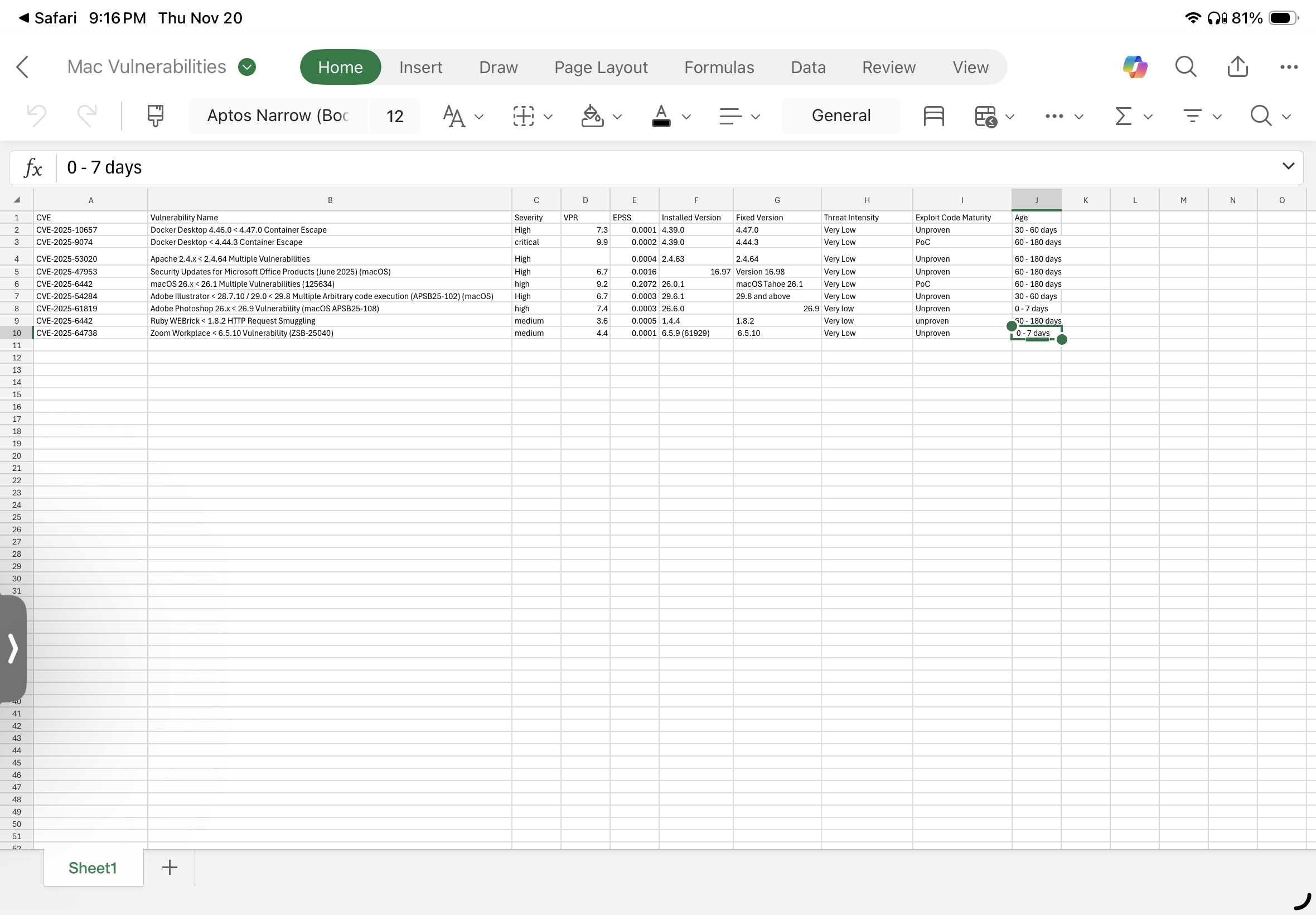This screenshot has height=915, width=1316.
Task: Click the sort and filter icon
Action: (x=1193, y=116)
